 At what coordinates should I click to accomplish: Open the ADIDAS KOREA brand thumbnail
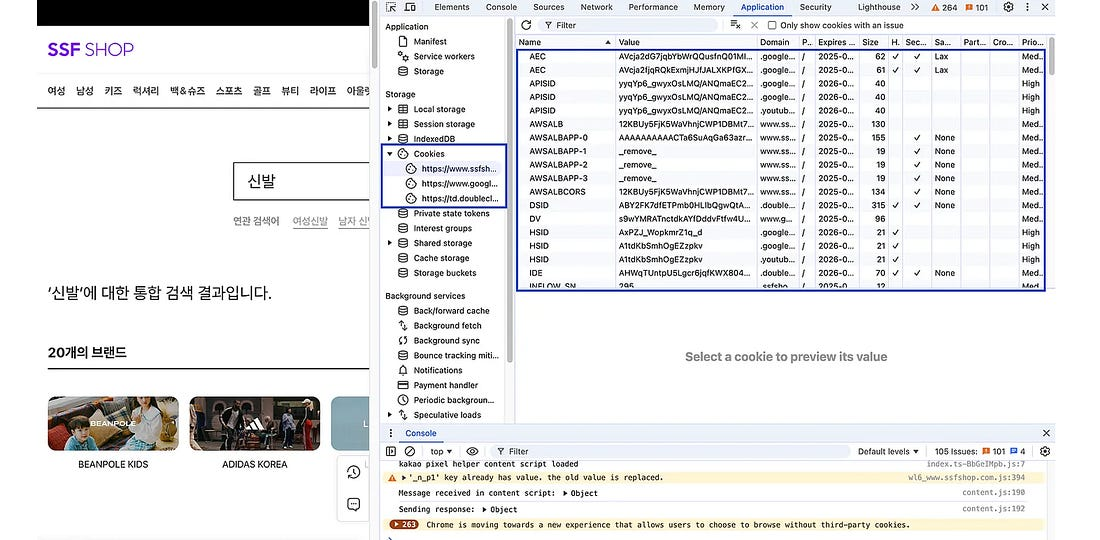click(x=255, y=424)
